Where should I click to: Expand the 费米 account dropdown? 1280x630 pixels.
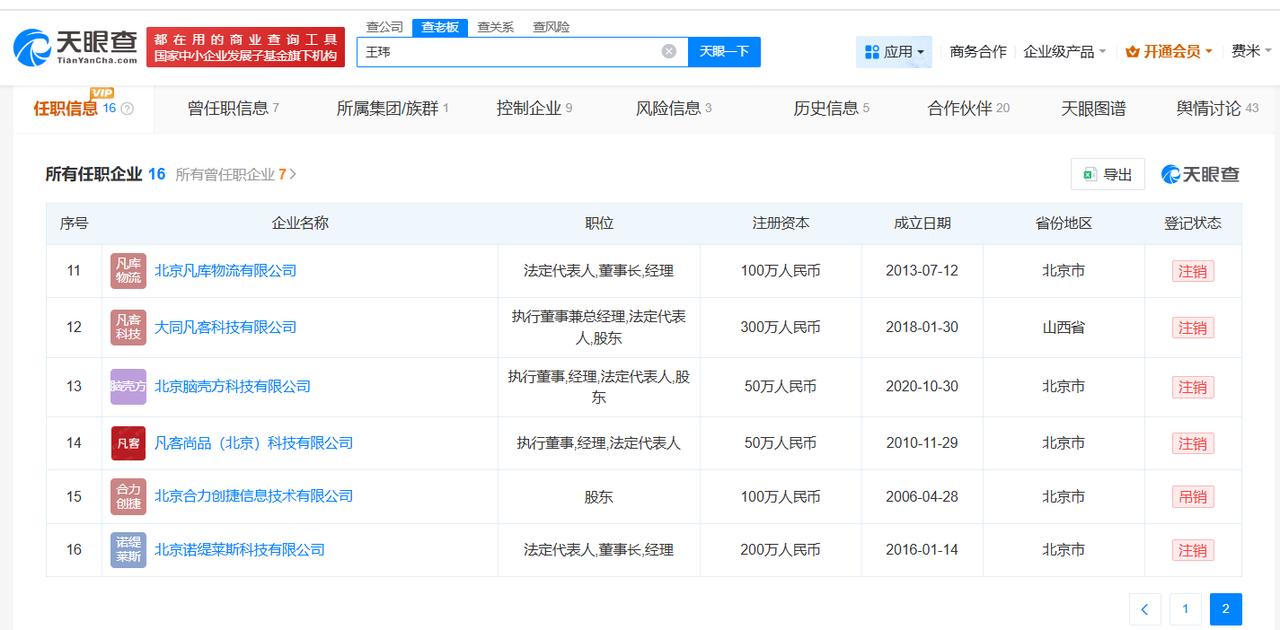[x=1251, y=51]
